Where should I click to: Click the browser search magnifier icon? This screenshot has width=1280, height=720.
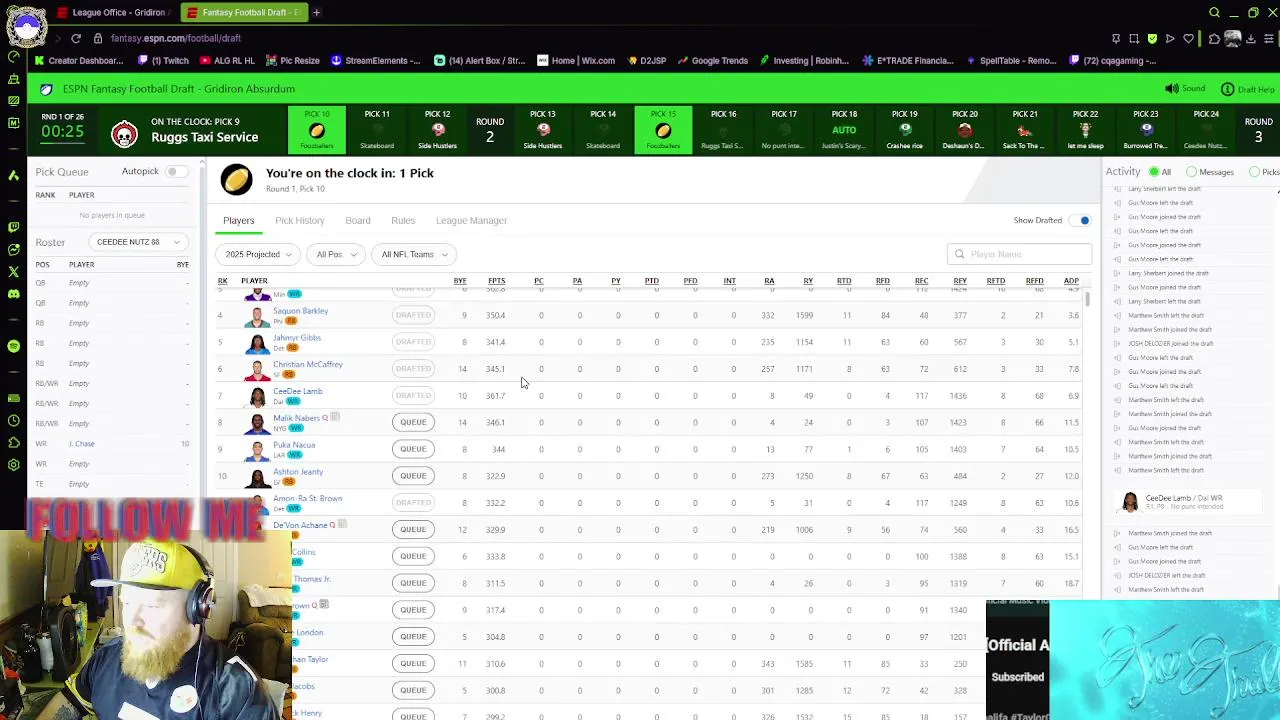[x=1214, y=13]
